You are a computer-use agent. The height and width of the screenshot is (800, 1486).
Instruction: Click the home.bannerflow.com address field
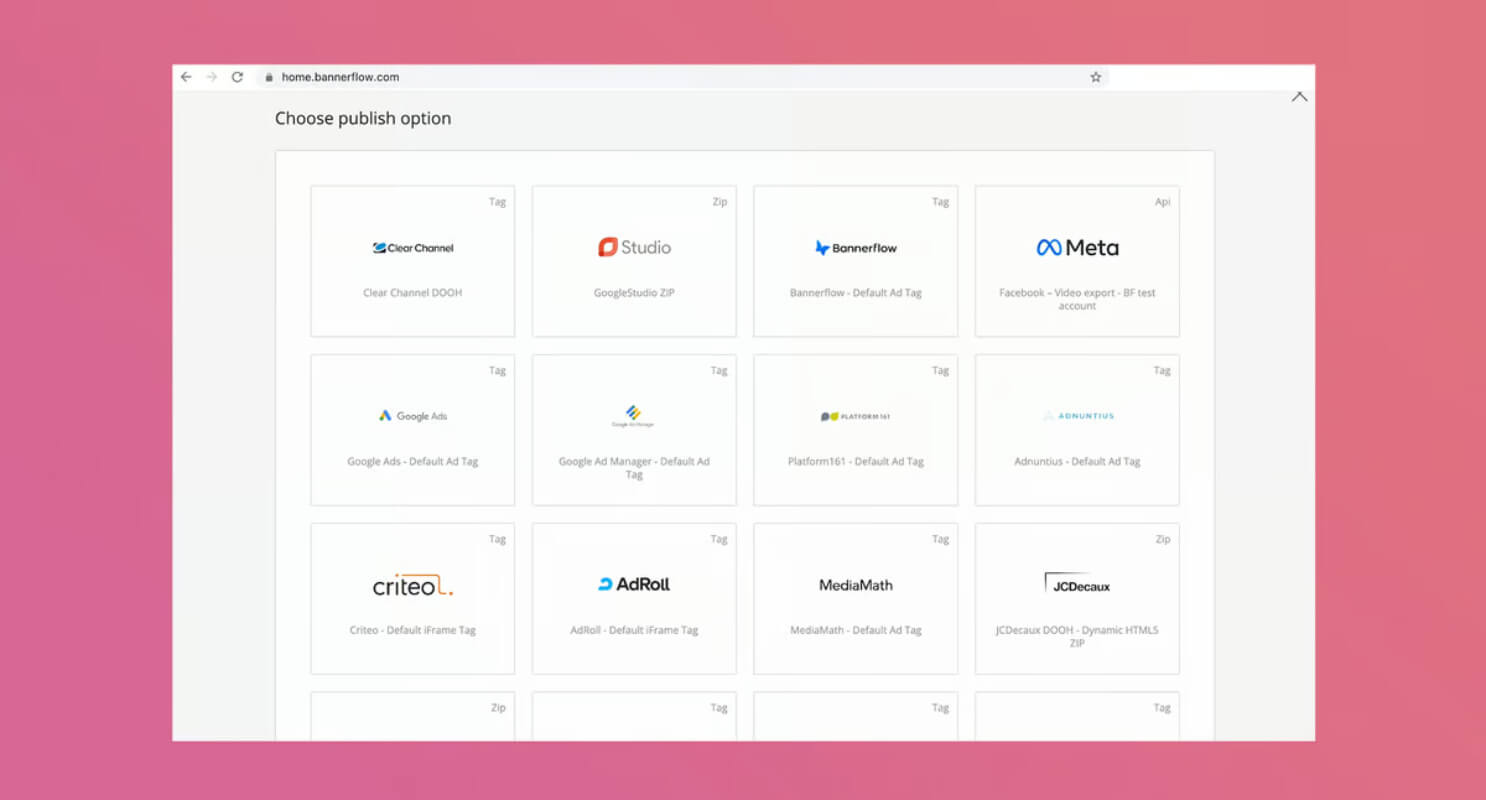[682, 77]
